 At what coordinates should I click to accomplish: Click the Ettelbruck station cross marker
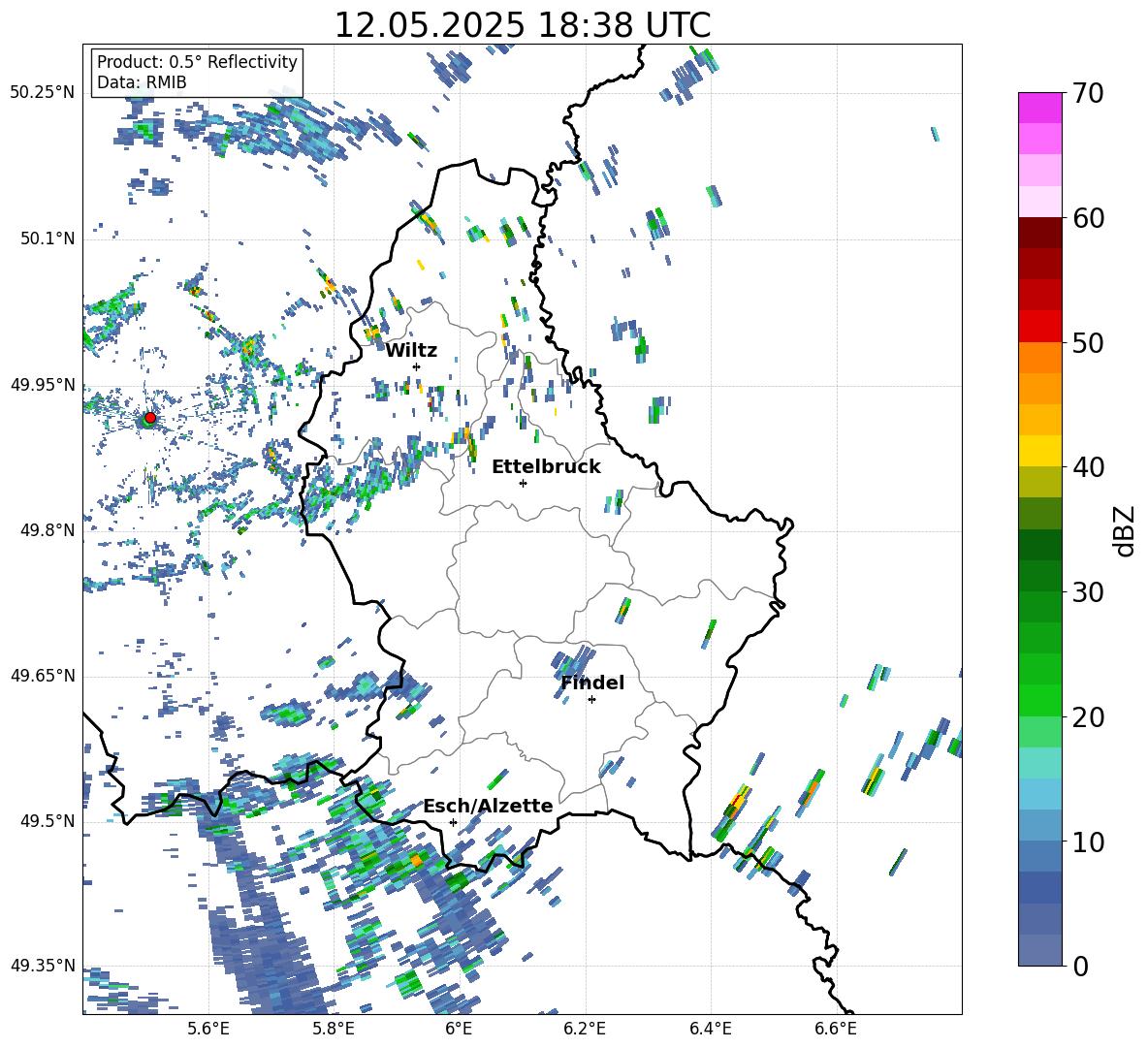523,483
